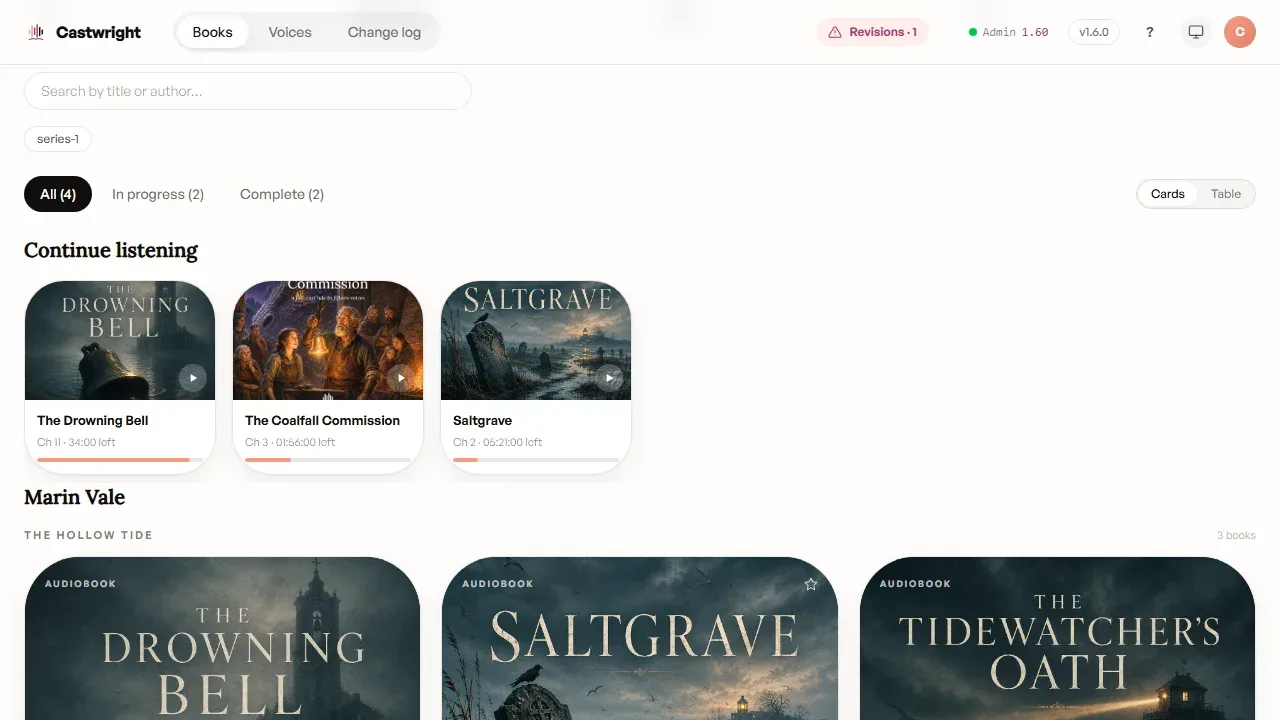The image size is (1280, 720).
Task: Filter by In progress (2)
Action: pos(158,194)
